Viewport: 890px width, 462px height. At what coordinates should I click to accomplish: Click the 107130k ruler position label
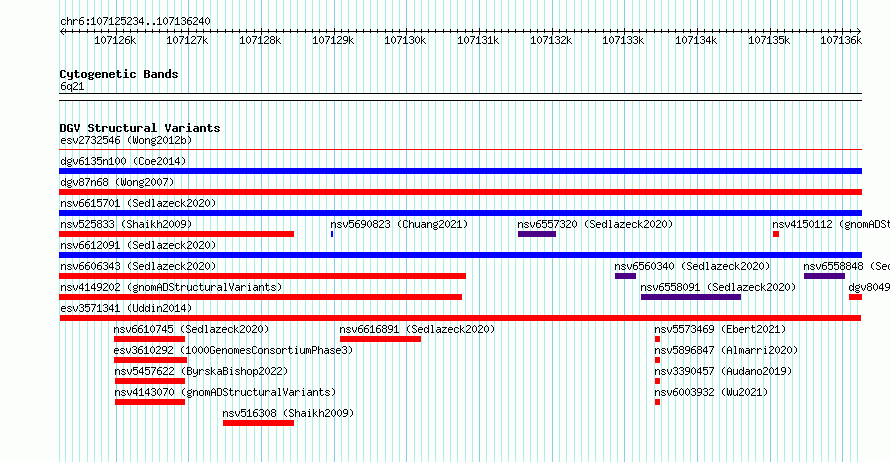pyautogui.click(x=405, y=40)
